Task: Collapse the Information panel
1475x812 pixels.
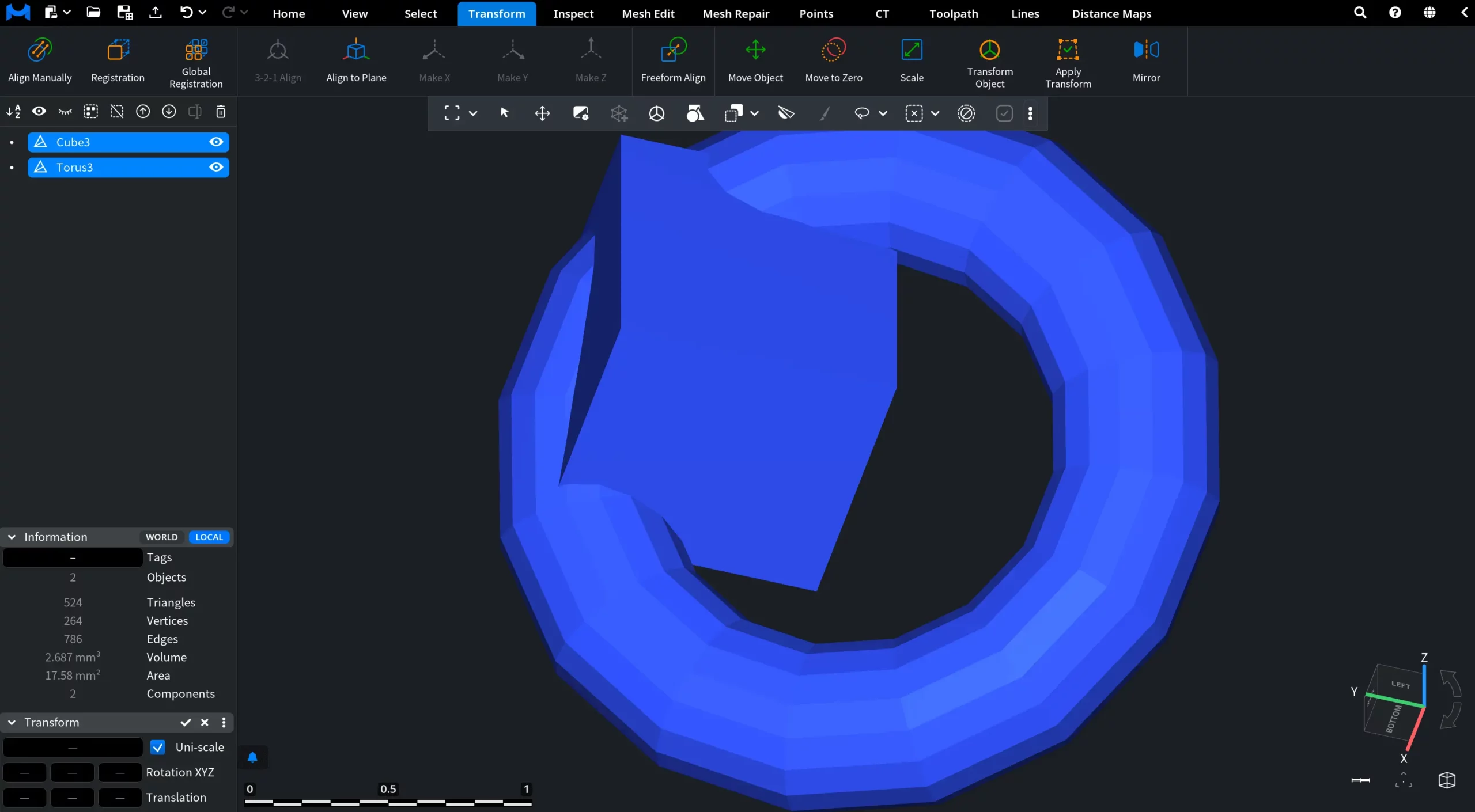Action: tap(12, 537)
